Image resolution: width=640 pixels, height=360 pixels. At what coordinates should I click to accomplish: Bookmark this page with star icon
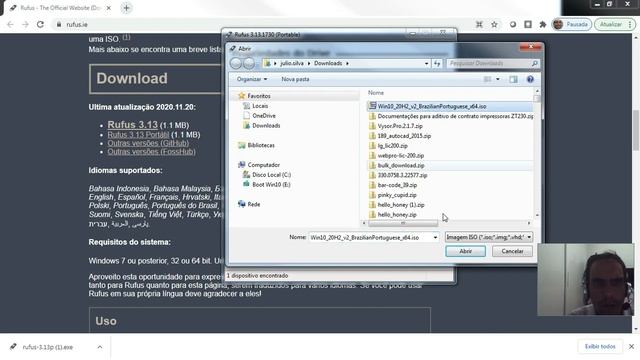click(494, 24)
